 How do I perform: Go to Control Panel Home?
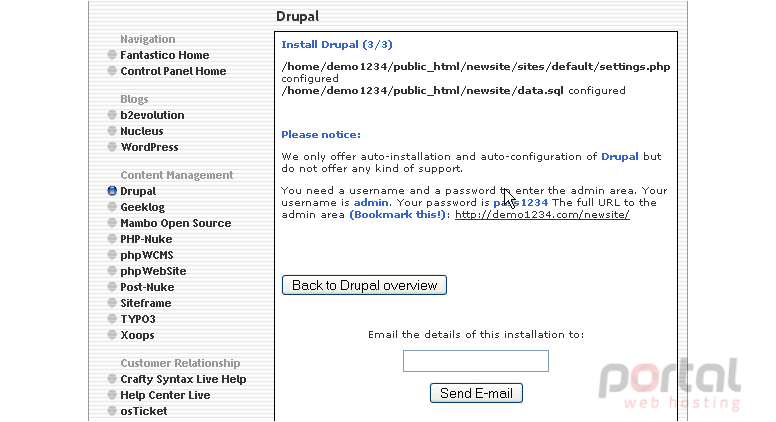tap(173, 71)
